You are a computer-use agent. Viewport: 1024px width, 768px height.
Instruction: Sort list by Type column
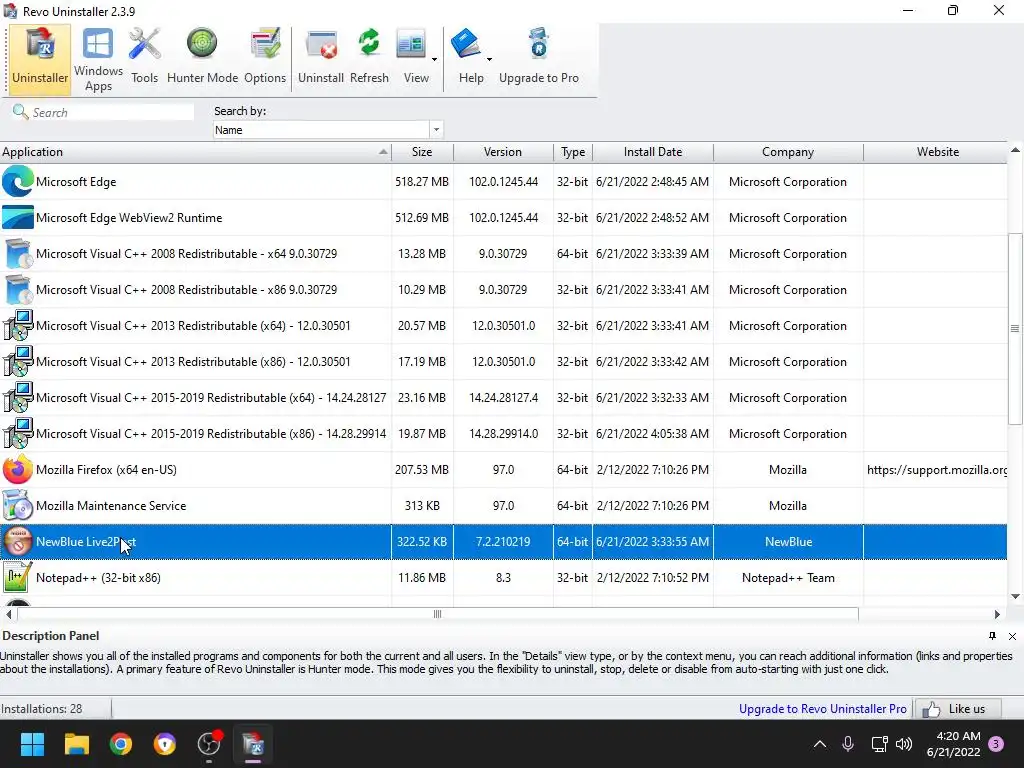573,152
